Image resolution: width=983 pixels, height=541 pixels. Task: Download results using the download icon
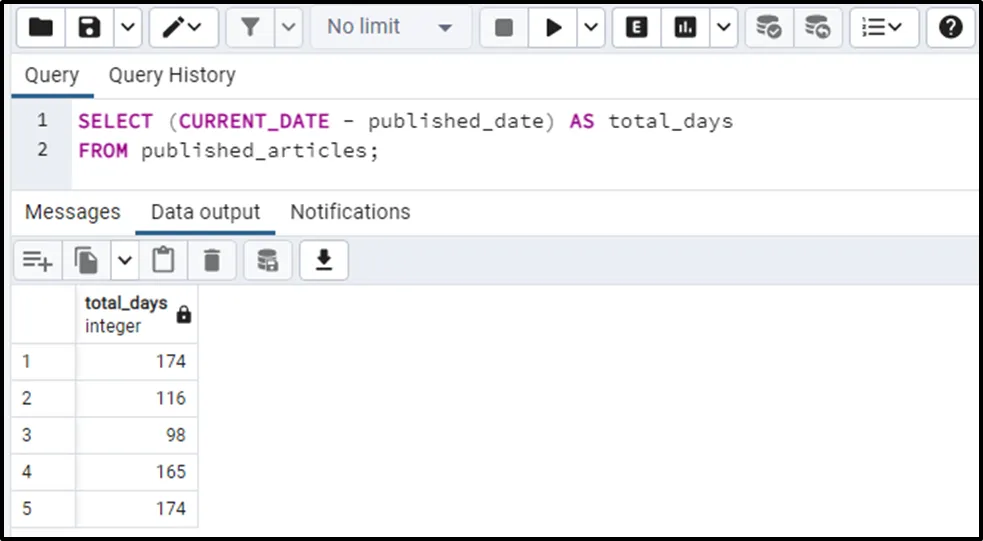coord(323,261)
